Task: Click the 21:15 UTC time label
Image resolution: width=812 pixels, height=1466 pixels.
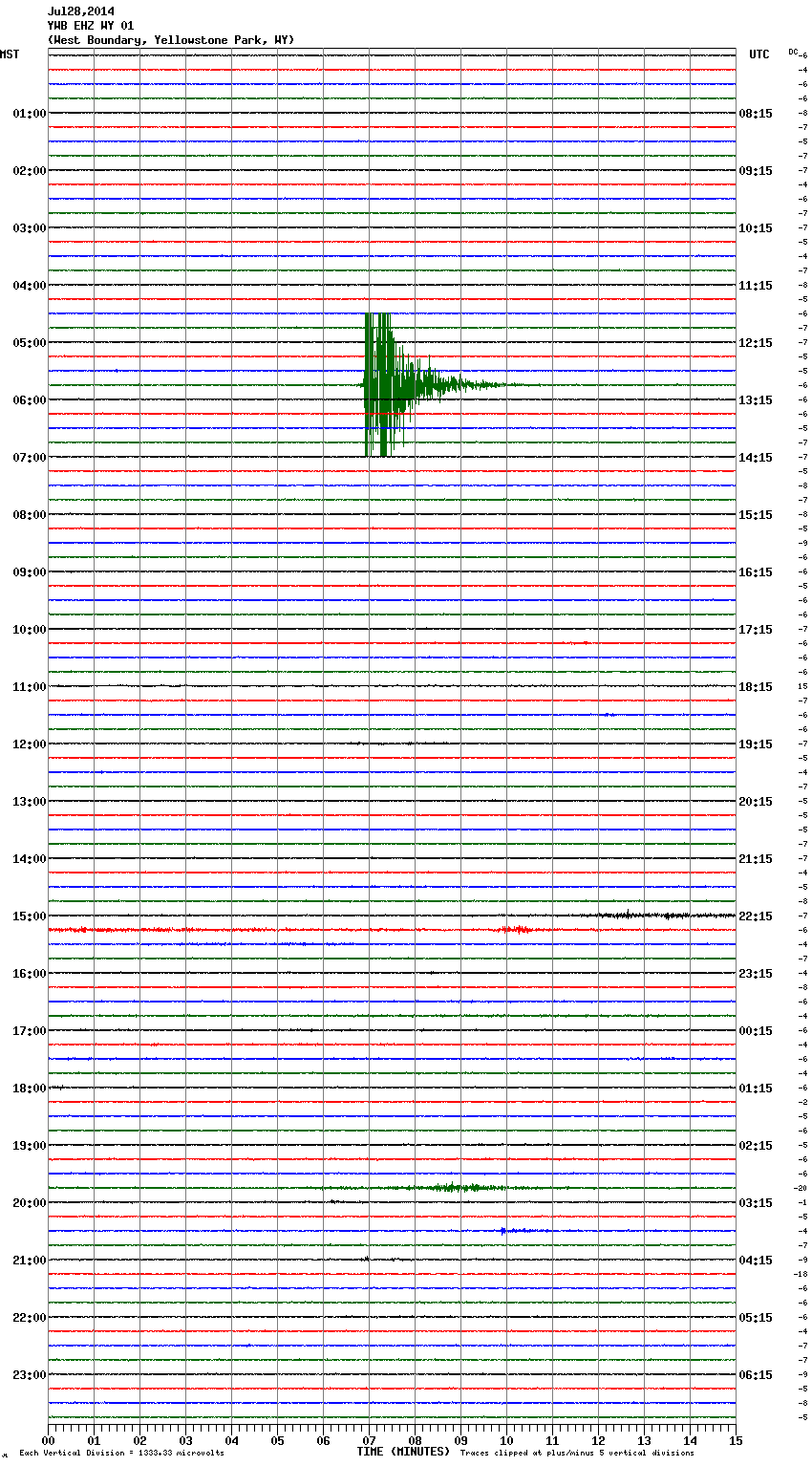Action: 756,859
